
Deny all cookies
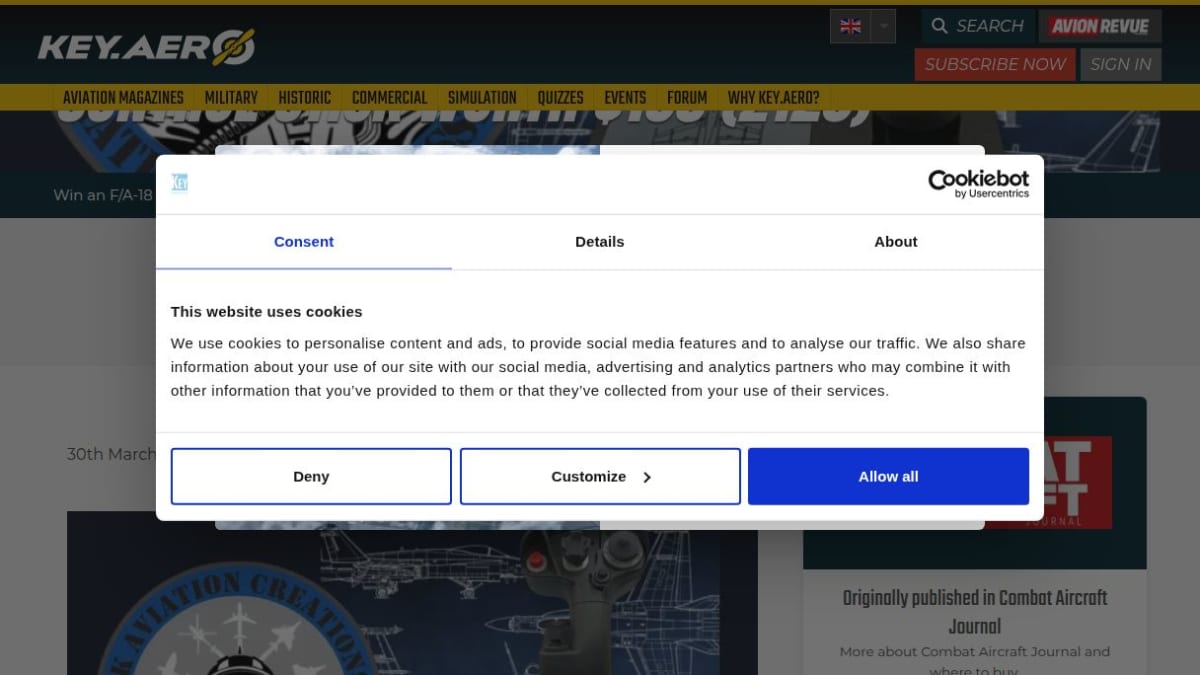point(311,476)
